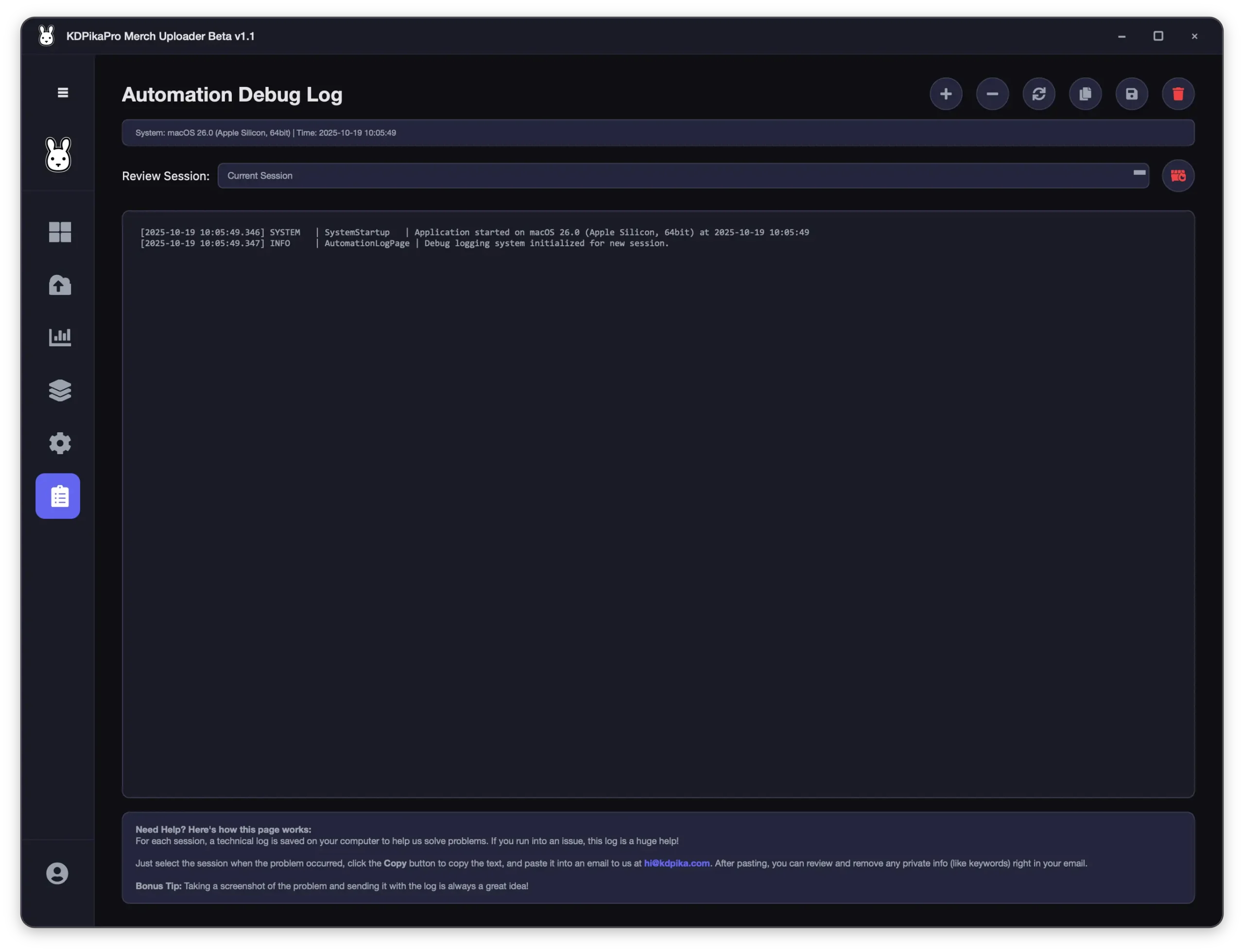Refresh the debug log
Viewport: 1244px width, 952px height.
pos(1038,94)
